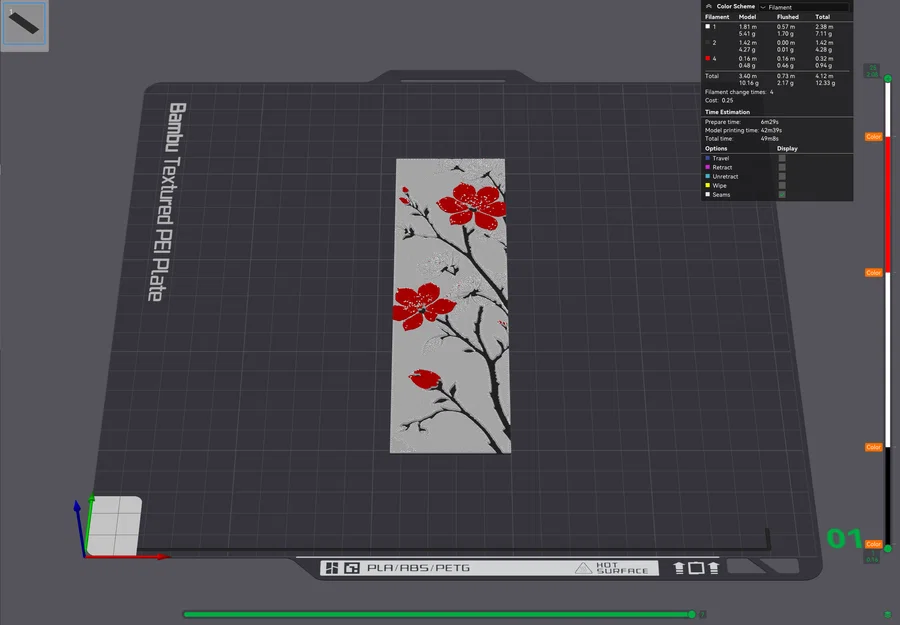Enable the Travel display checkbox

pyautogui.click(x=782, y=158)
